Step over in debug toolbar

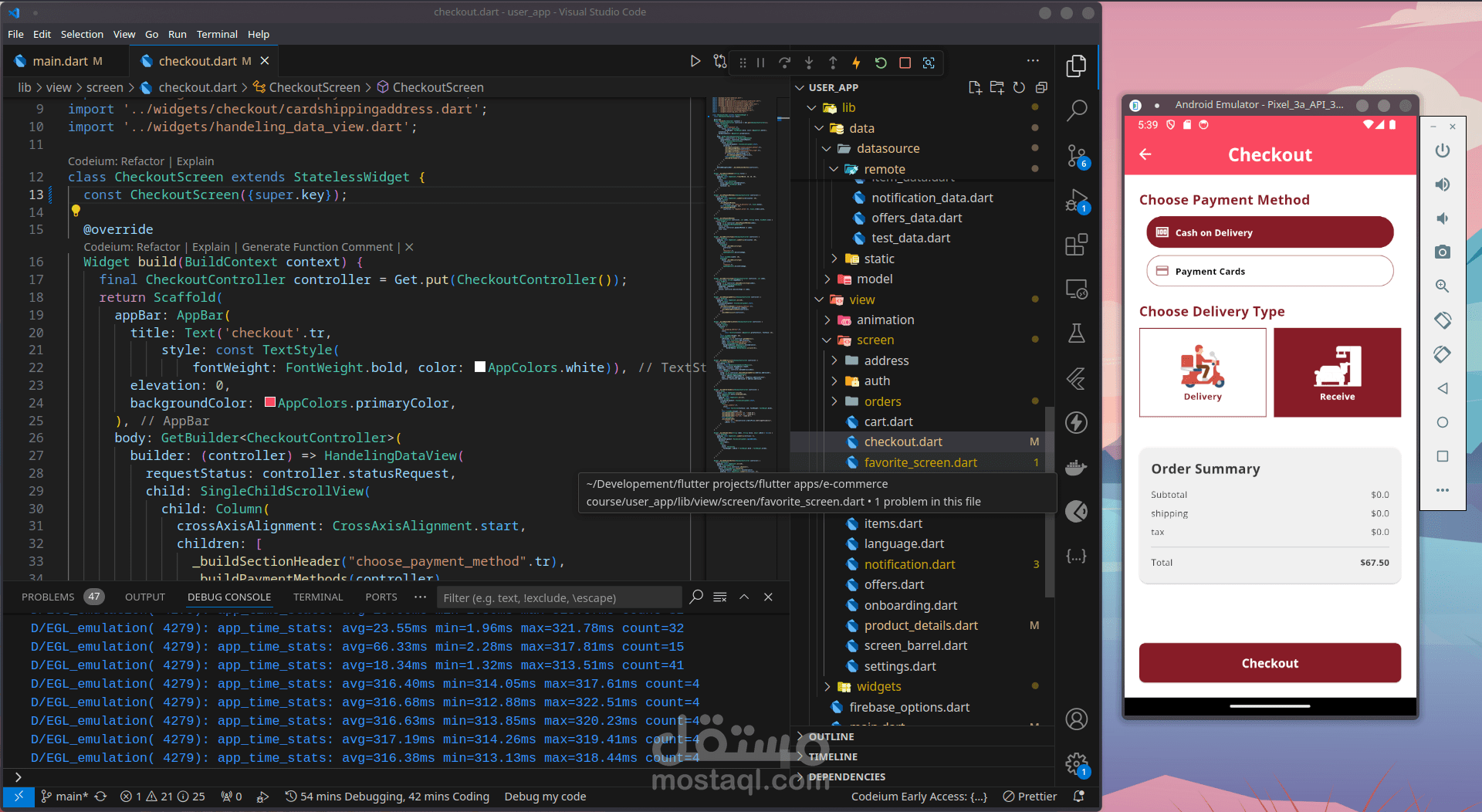coord(785,63)
